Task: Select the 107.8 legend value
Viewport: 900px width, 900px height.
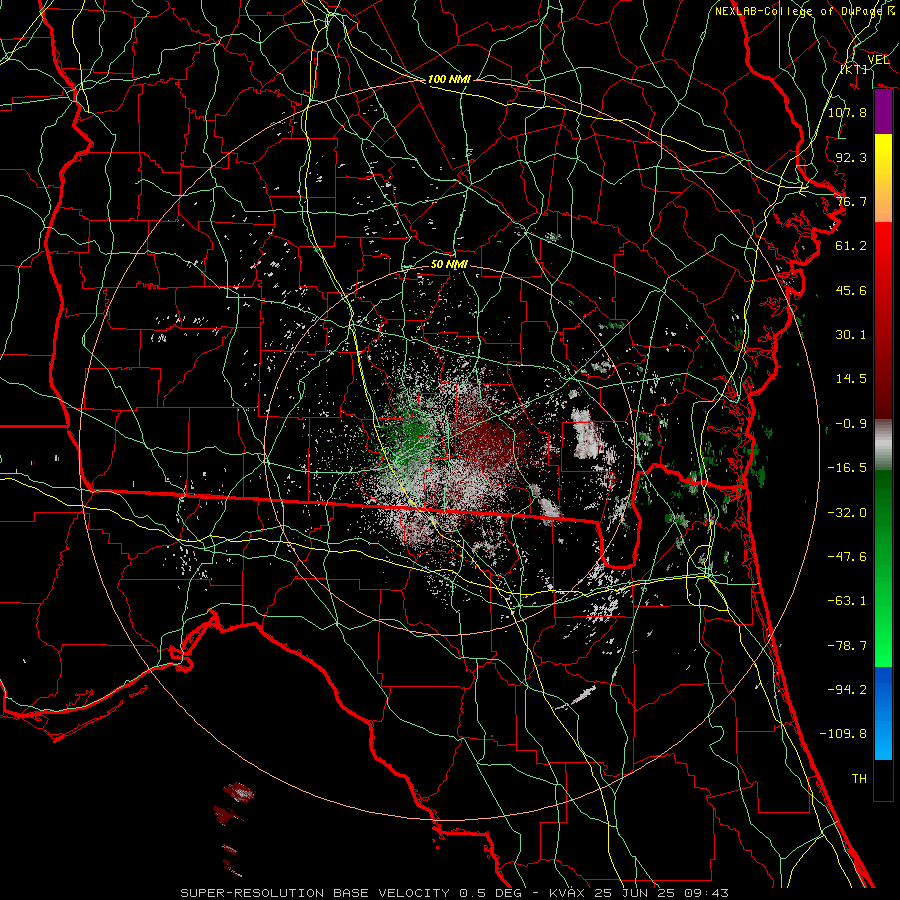Action: (847, 112)
